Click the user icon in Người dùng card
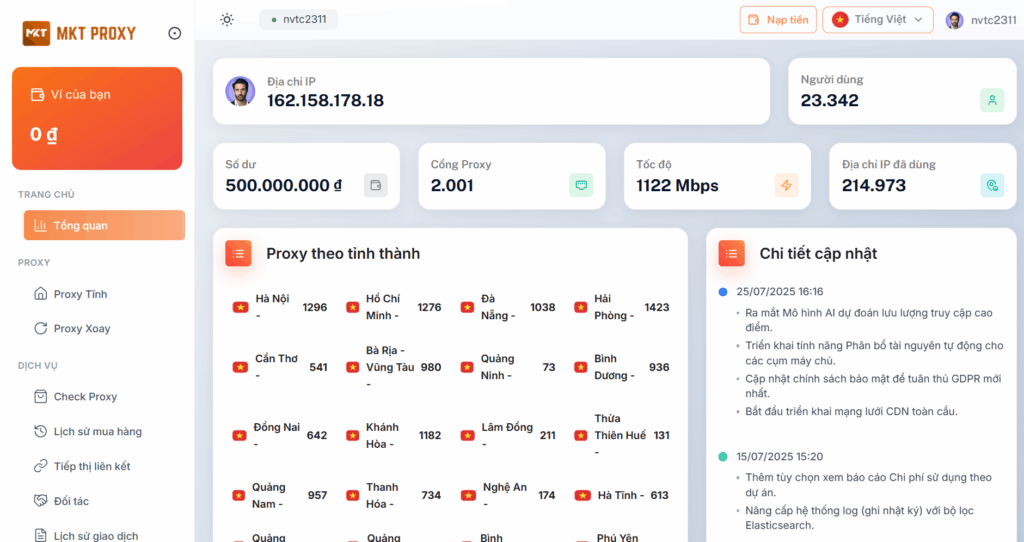The height and width of the screenshot is (542, 1024). 992,100
